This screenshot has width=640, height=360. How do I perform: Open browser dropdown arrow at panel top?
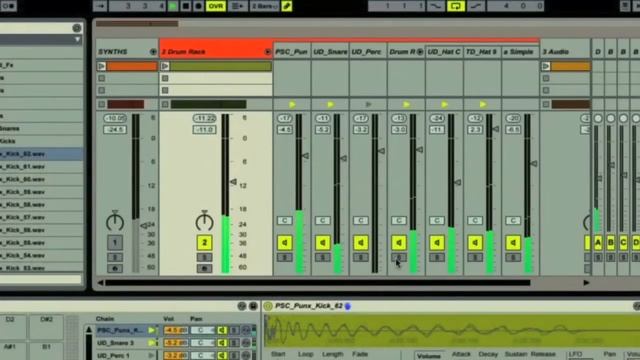coord(77,40)
